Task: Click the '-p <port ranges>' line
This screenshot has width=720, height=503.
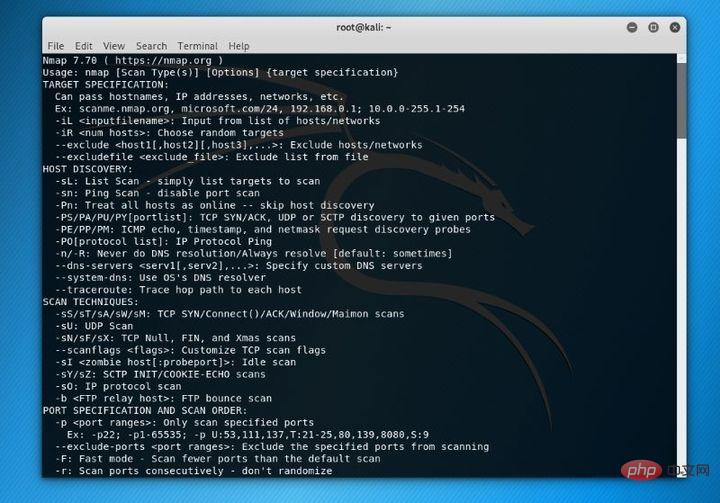Action: tap(185, 422)
